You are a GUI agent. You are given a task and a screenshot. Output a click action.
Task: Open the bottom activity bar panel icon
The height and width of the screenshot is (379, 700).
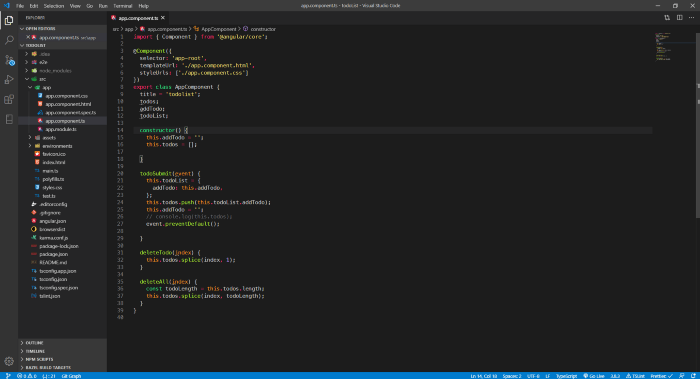pos(9,119)
